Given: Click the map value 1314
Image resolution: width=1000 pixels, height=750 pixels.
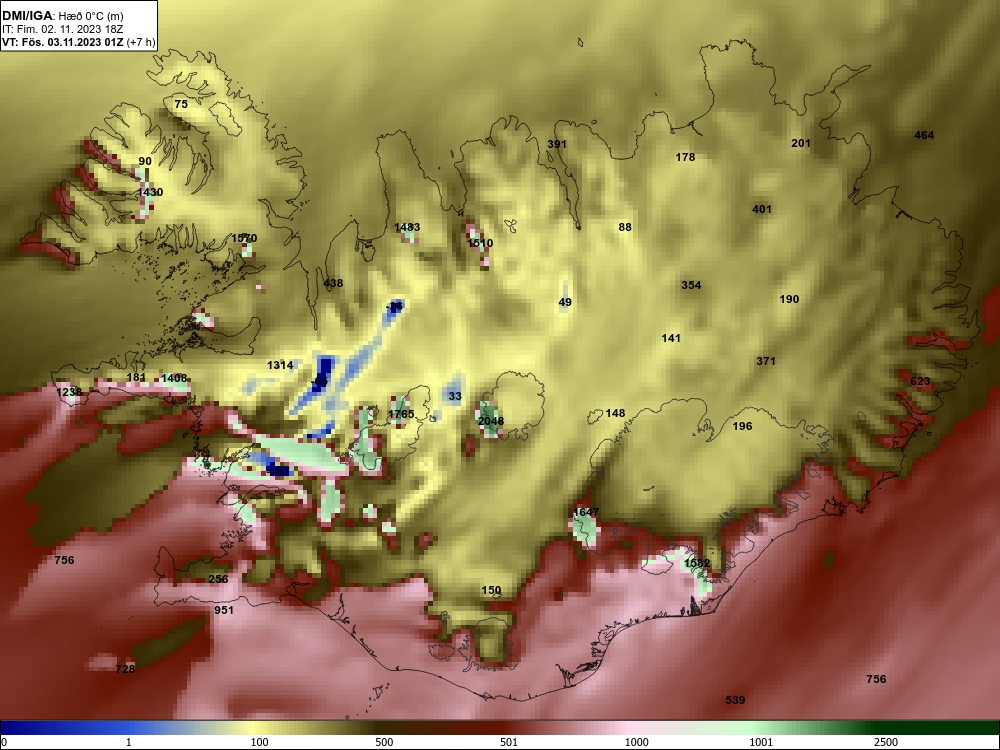Looking at the screenshot, I should click(x=280, y=365).
